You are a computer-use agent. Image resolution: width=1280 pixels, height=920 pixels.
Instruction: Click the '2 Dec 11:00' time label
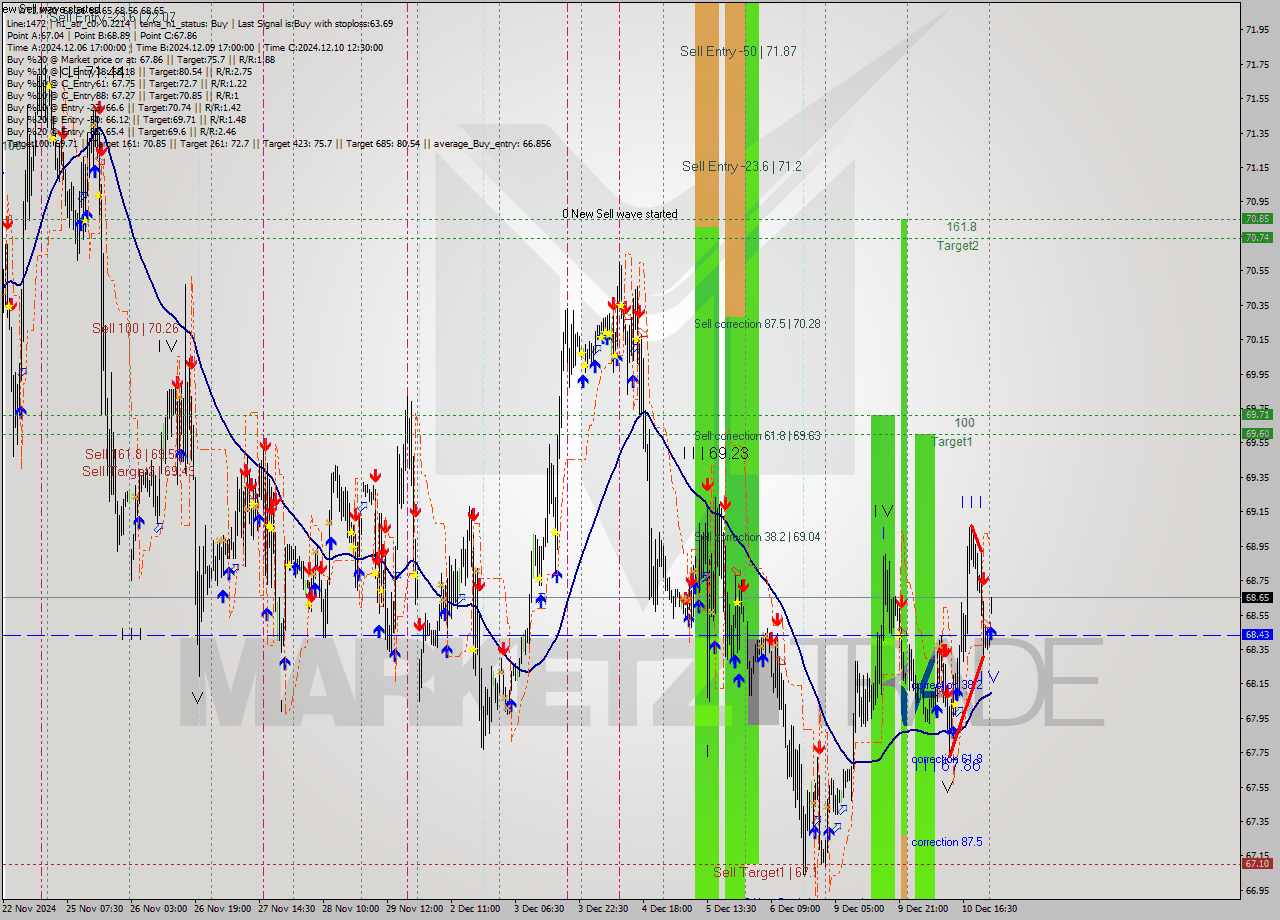[475, 909]
